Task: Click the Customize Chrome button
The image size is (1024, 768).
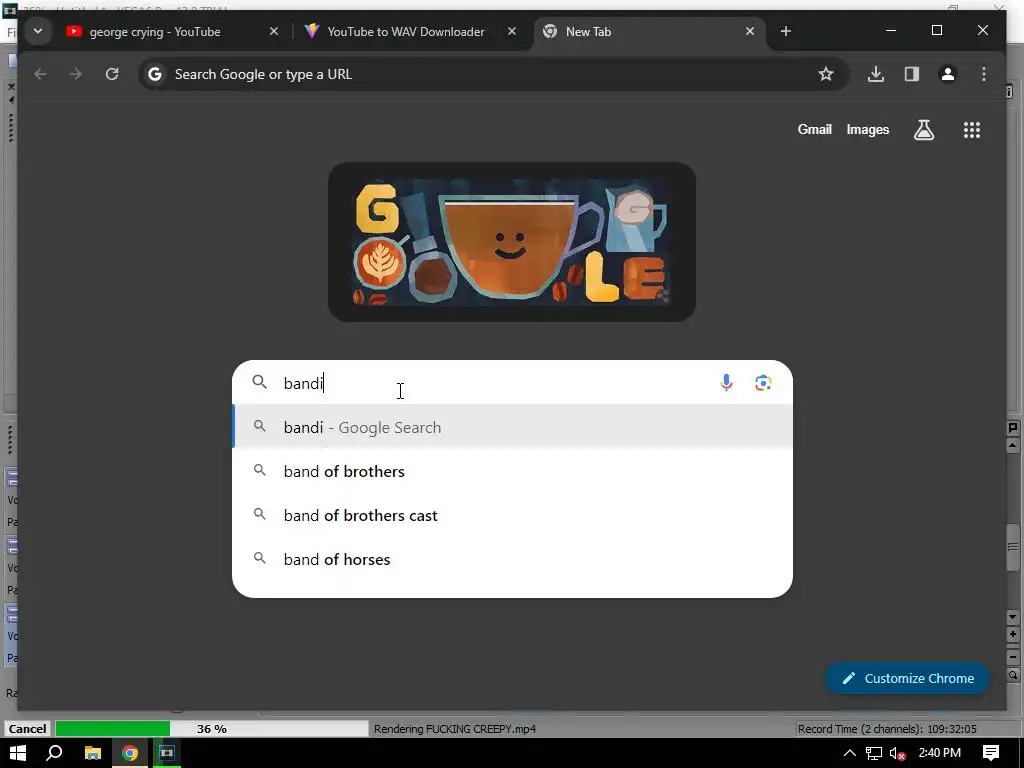Action: (908, 678)
